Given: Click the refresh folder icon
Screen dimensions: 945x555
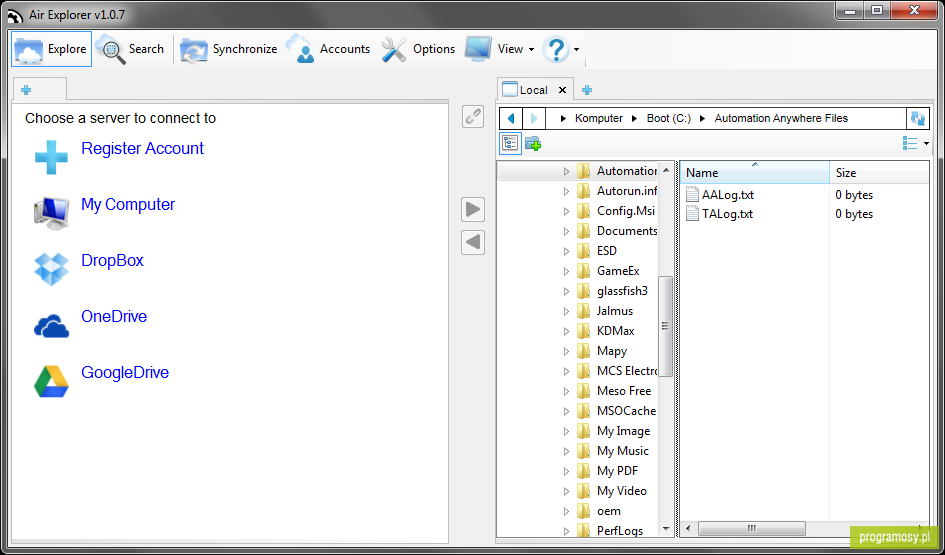Looking at the screenshot, I should (917, 119).
